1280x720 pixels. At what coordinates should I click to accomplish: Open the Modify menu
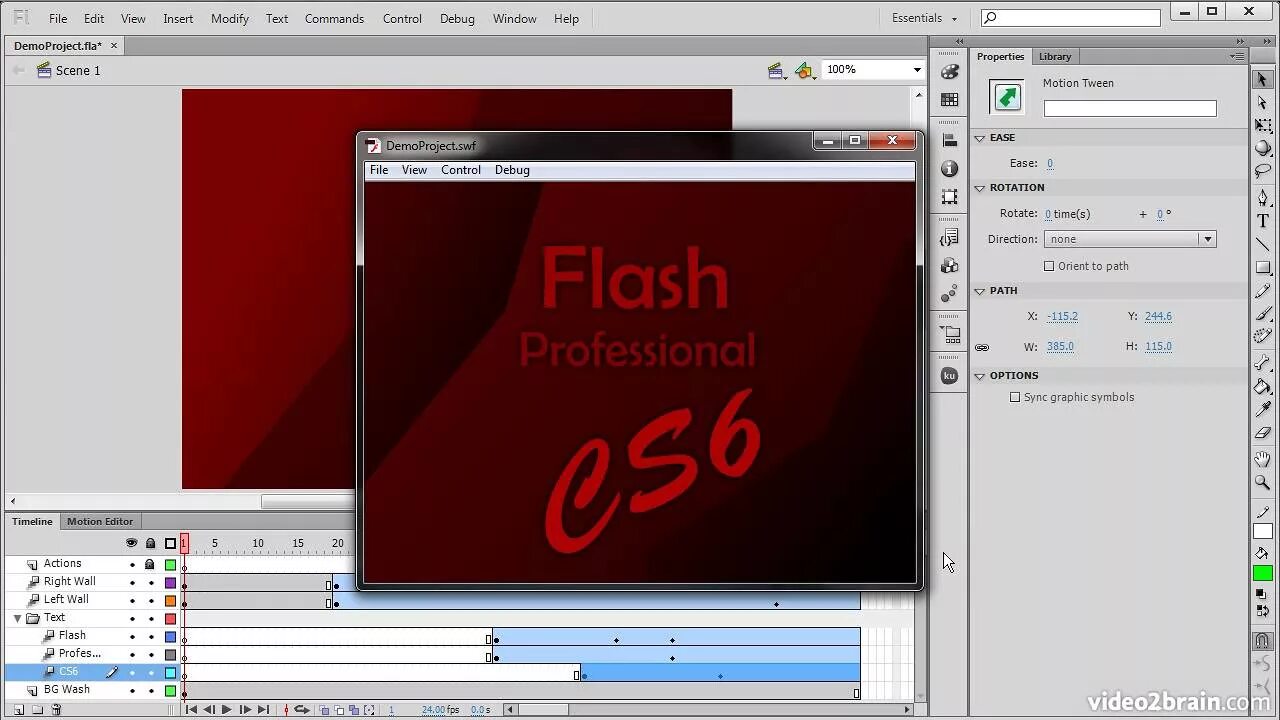click(229, 18)
